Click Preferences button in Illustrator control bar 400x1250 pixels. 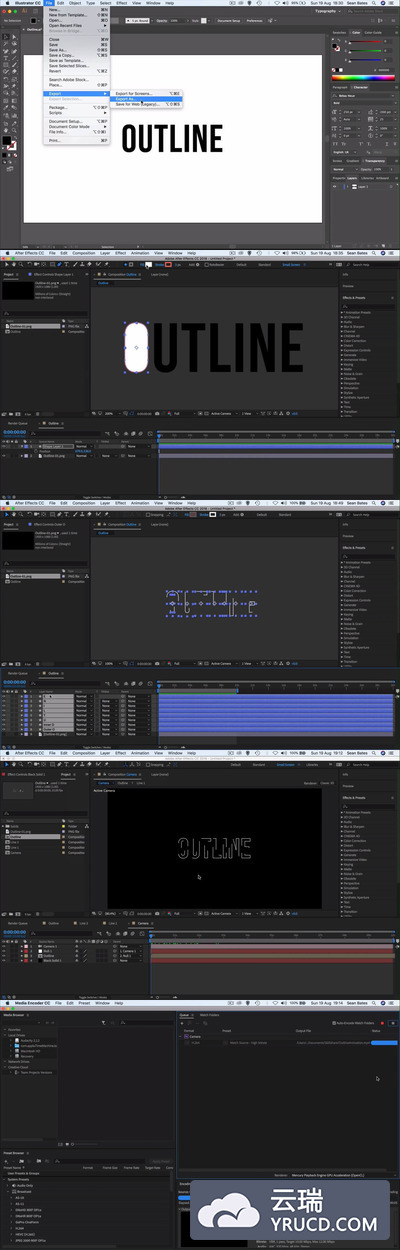255,20
